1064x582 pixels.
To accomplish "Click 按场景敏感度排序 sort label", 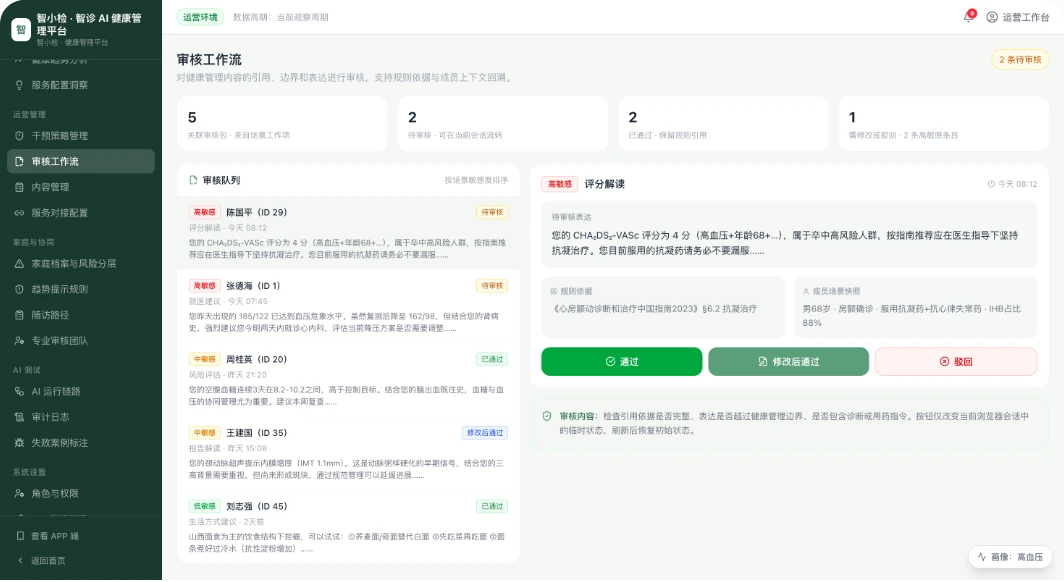I will 476,180.
